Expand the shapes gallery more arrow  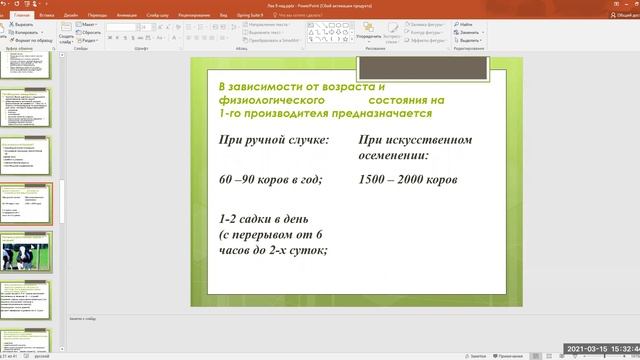click(x=352, y=40)
